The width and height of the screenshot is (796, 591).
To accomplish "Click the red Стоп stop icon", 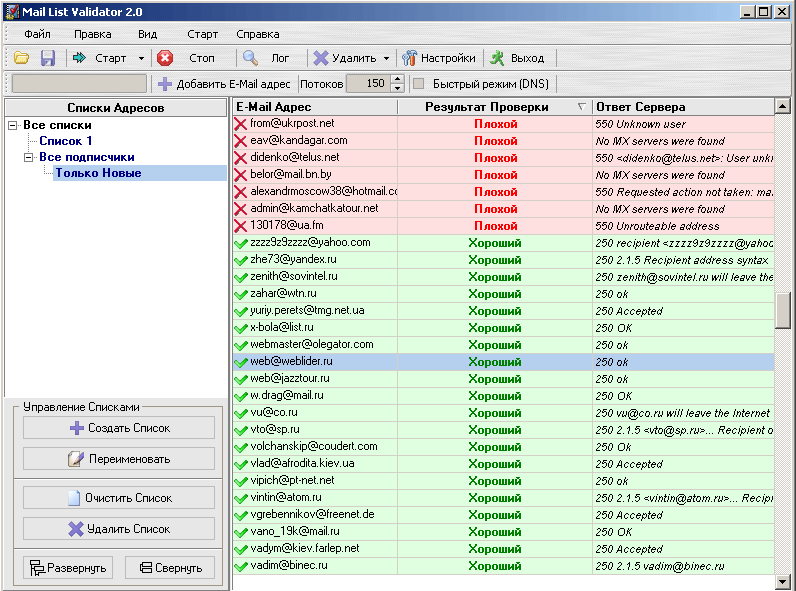I will point(164,58).
